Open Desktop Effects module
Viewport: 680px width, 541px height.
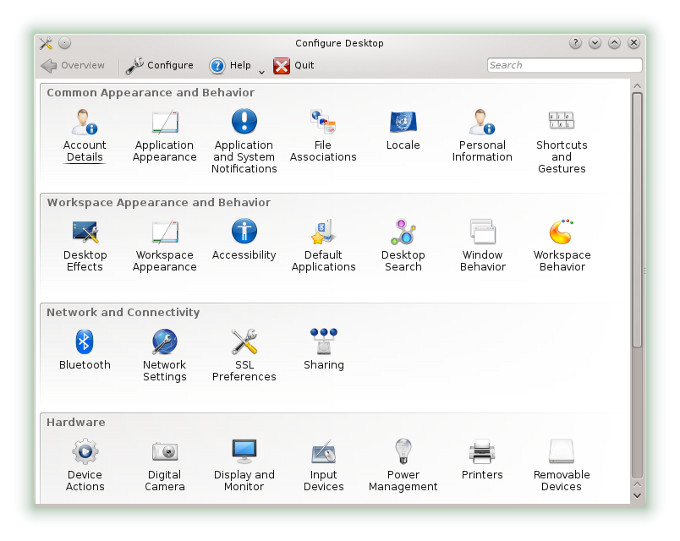(x=85, y=246)
